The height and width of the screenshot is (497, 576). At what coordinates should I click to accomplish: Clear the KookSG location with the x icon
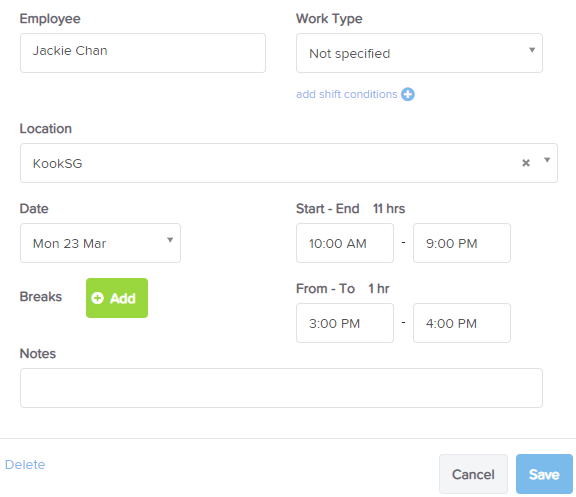pyautogui.click(x=526, y=163)
